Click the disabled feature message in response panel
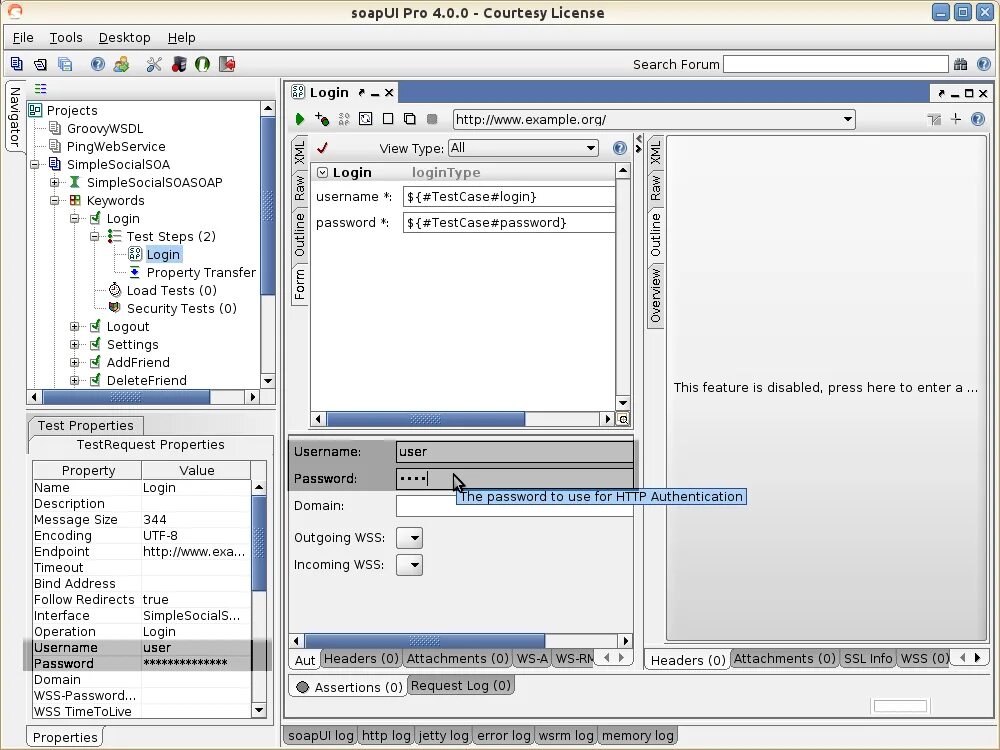1000x750 pixels. pyautogui.click(x=825, y=388)
